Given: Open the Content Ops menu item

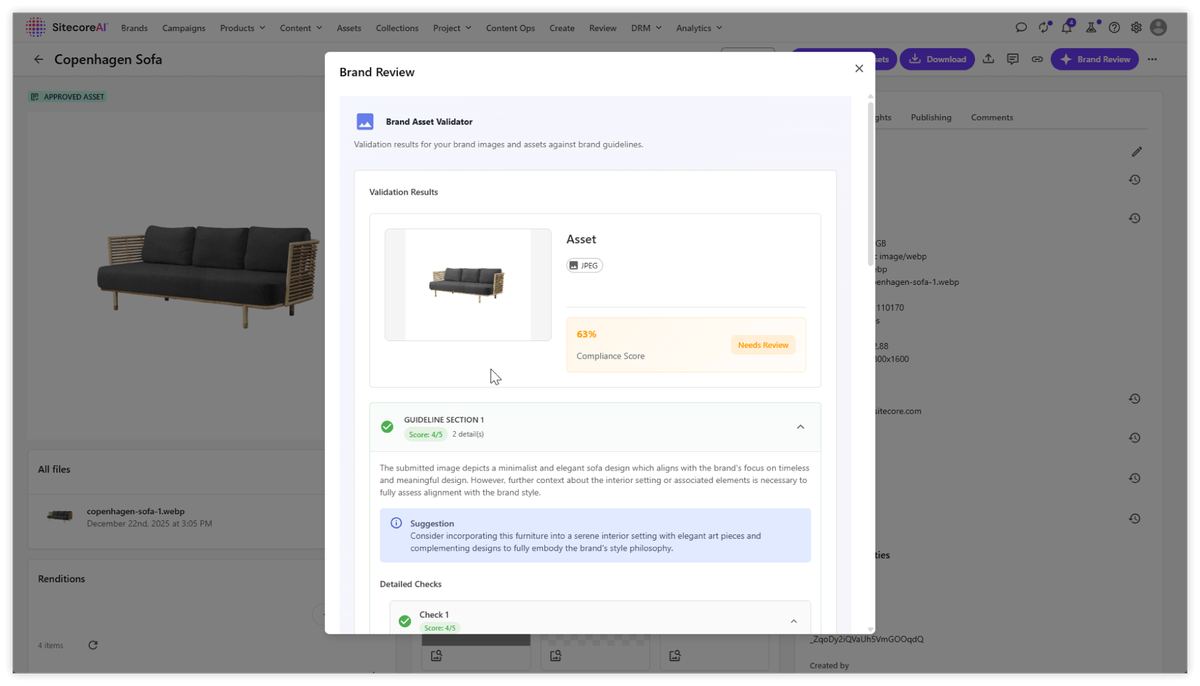Looking at the screenshot, I should pos(510,28).
